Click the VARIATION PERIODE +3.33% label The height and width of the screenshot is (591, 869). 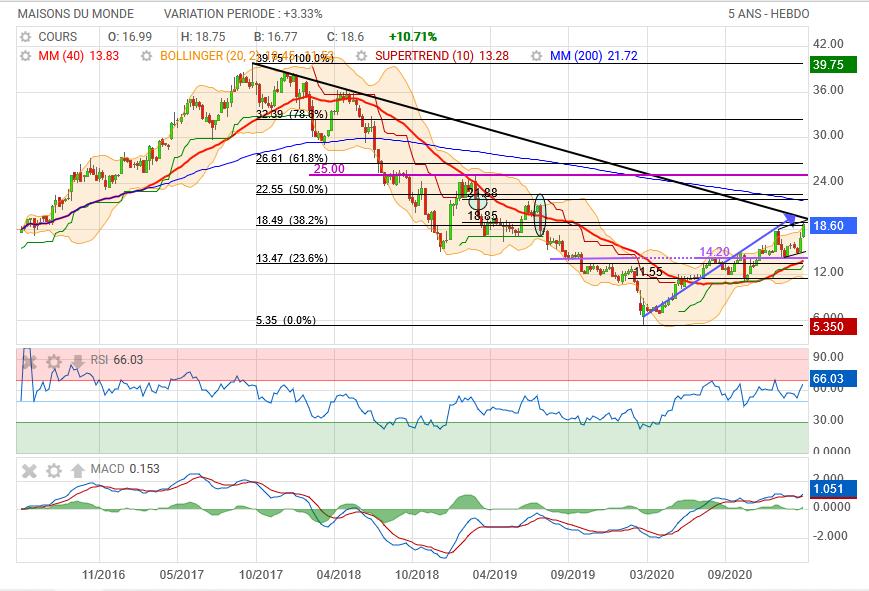tap(243, 14)
